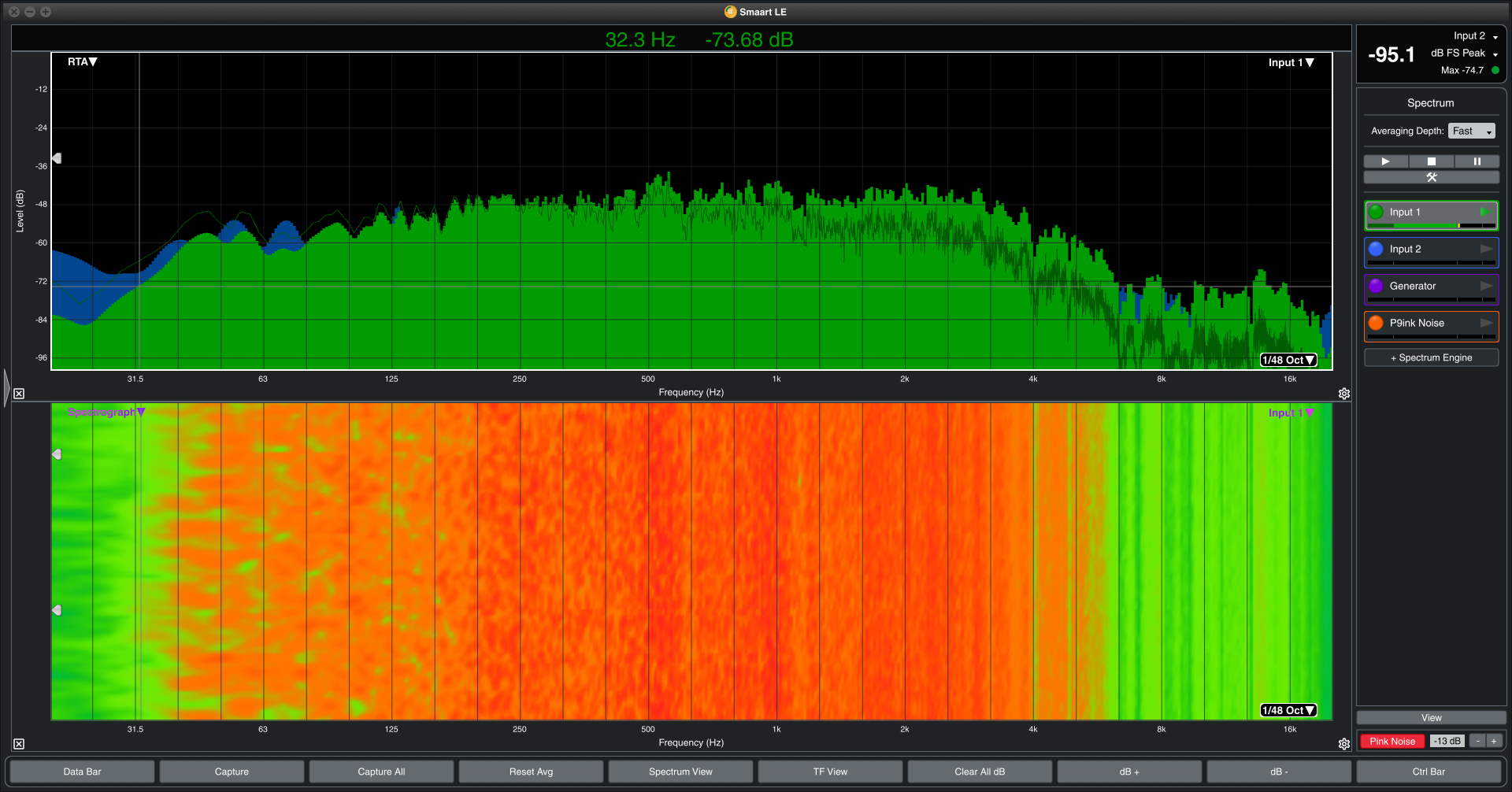
Task: Click the -13 dB generator level field
Action: [1447, 741]
